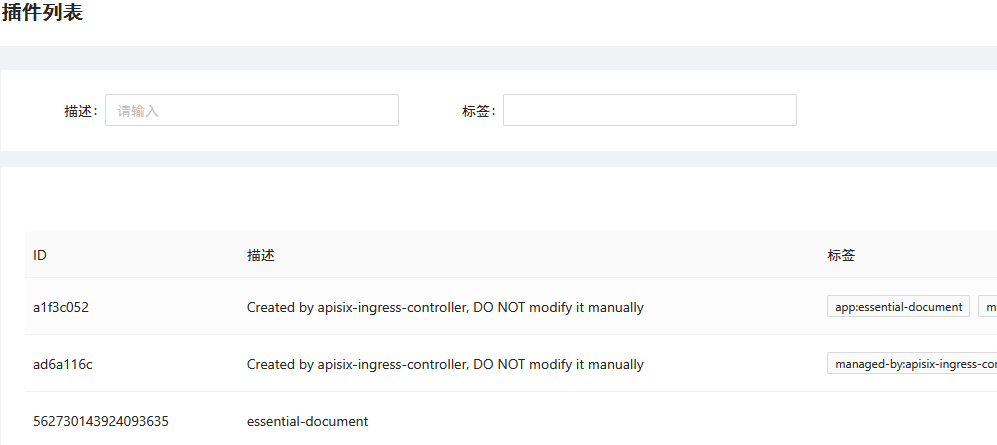The height and width of the screenshot is (445, 997).
Task: Click the 插件列表 page heading
Action: click(x=42, y=13)
